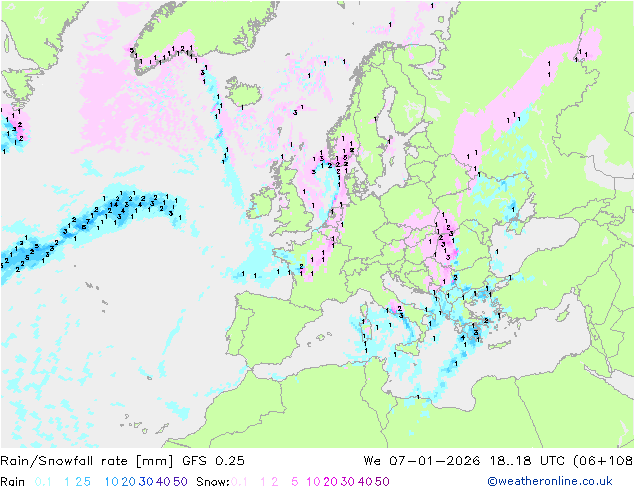This screenshot has width=634, height=490.
Task: Pick the Snow legend value 0.1
Action: click(x=239, y=482)
